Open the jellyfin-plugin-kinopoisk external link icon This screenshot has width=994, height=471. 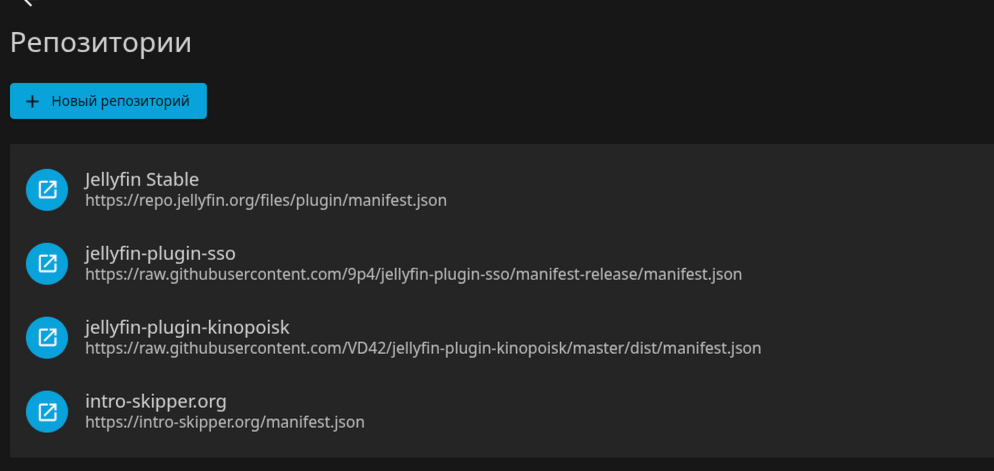coord(47,337)
